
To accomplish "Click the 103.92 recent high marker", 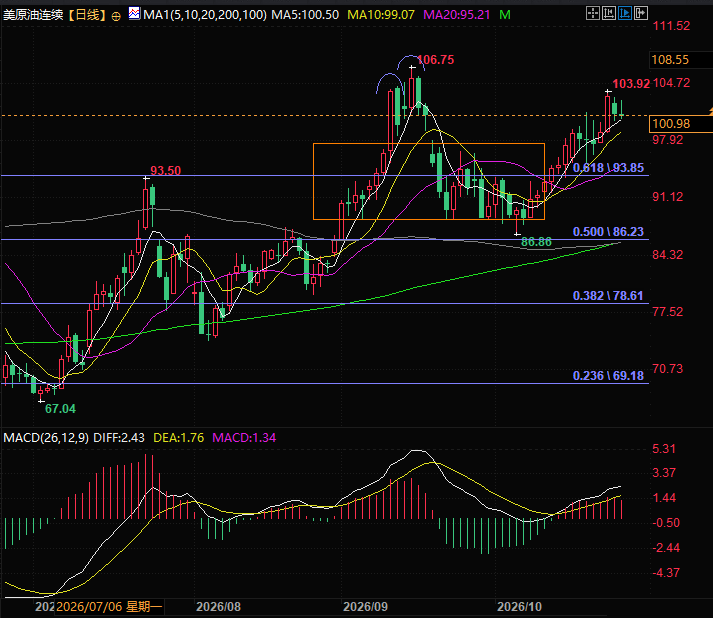I will (x=631, y=84).
